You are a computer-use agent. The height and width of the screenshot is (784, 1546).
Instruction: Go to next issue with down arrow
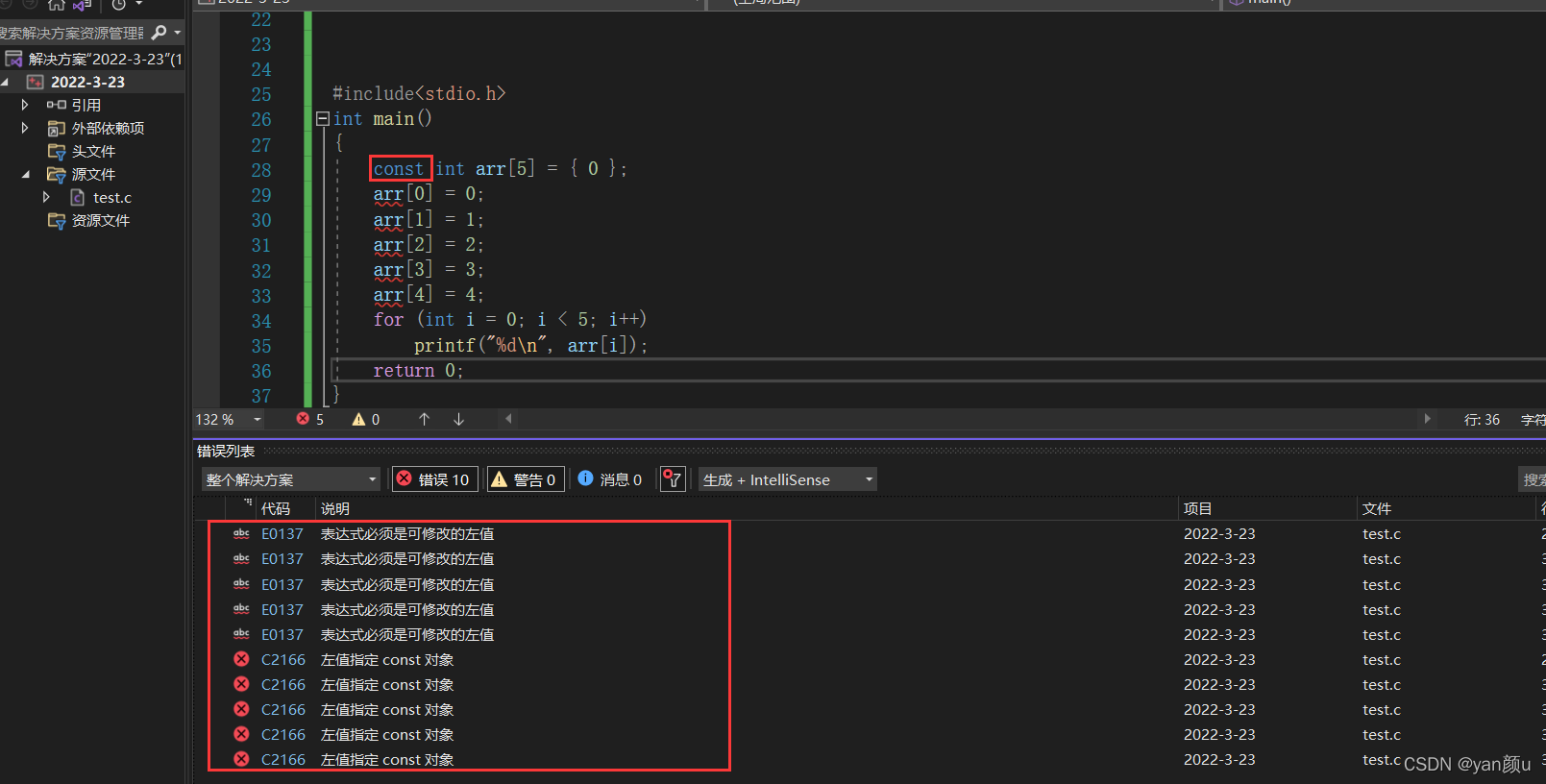[458, 419]
